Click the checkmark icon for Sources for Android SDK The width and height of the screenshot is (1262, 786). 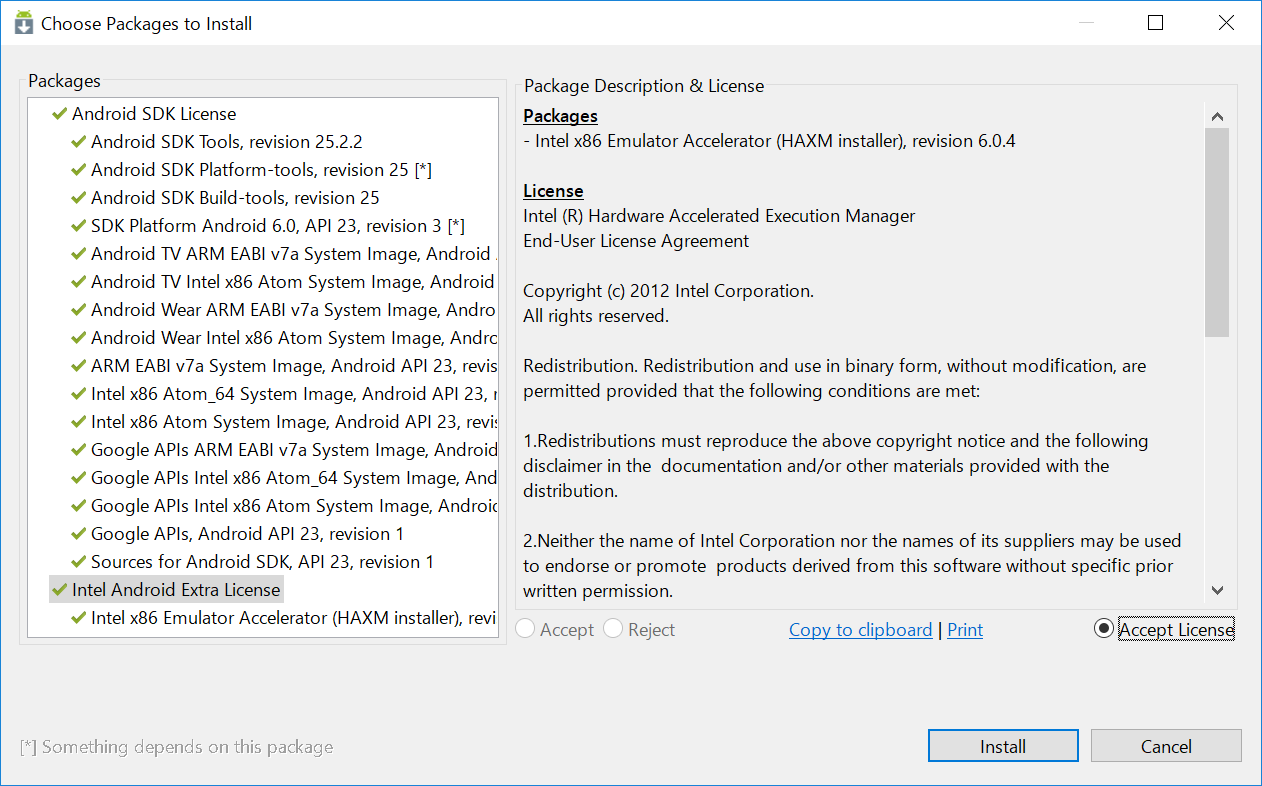[78, 562]
